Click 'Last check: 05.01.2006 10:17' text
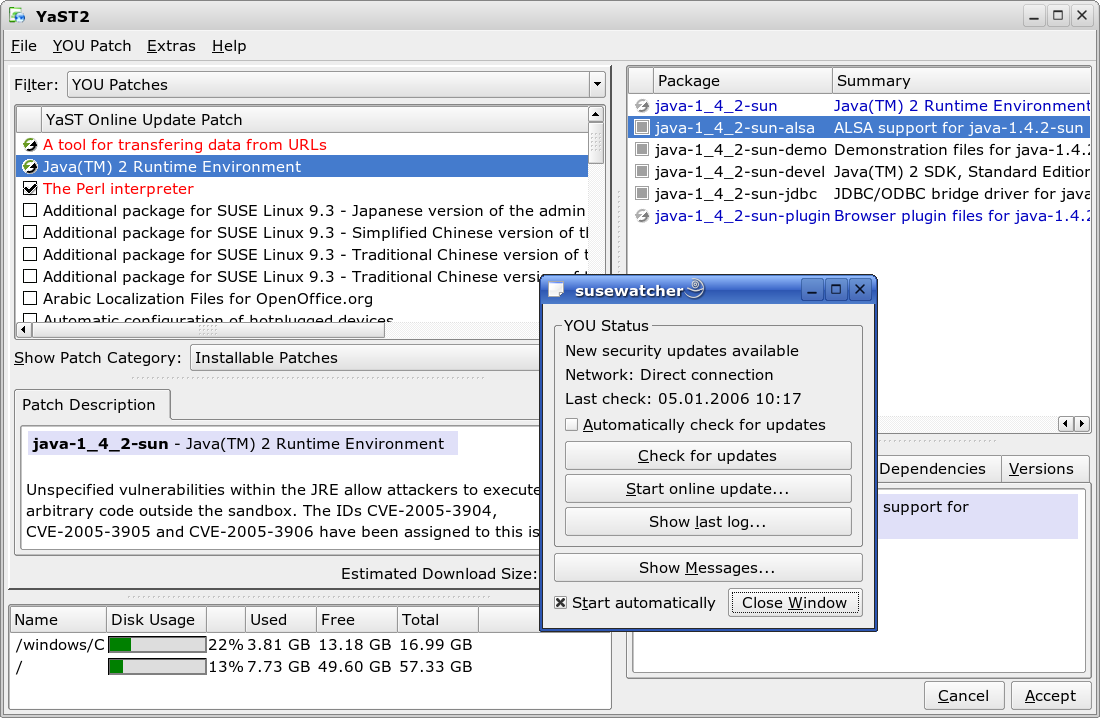The height and width of the screenshot is (718, 1100). point(683,399)
